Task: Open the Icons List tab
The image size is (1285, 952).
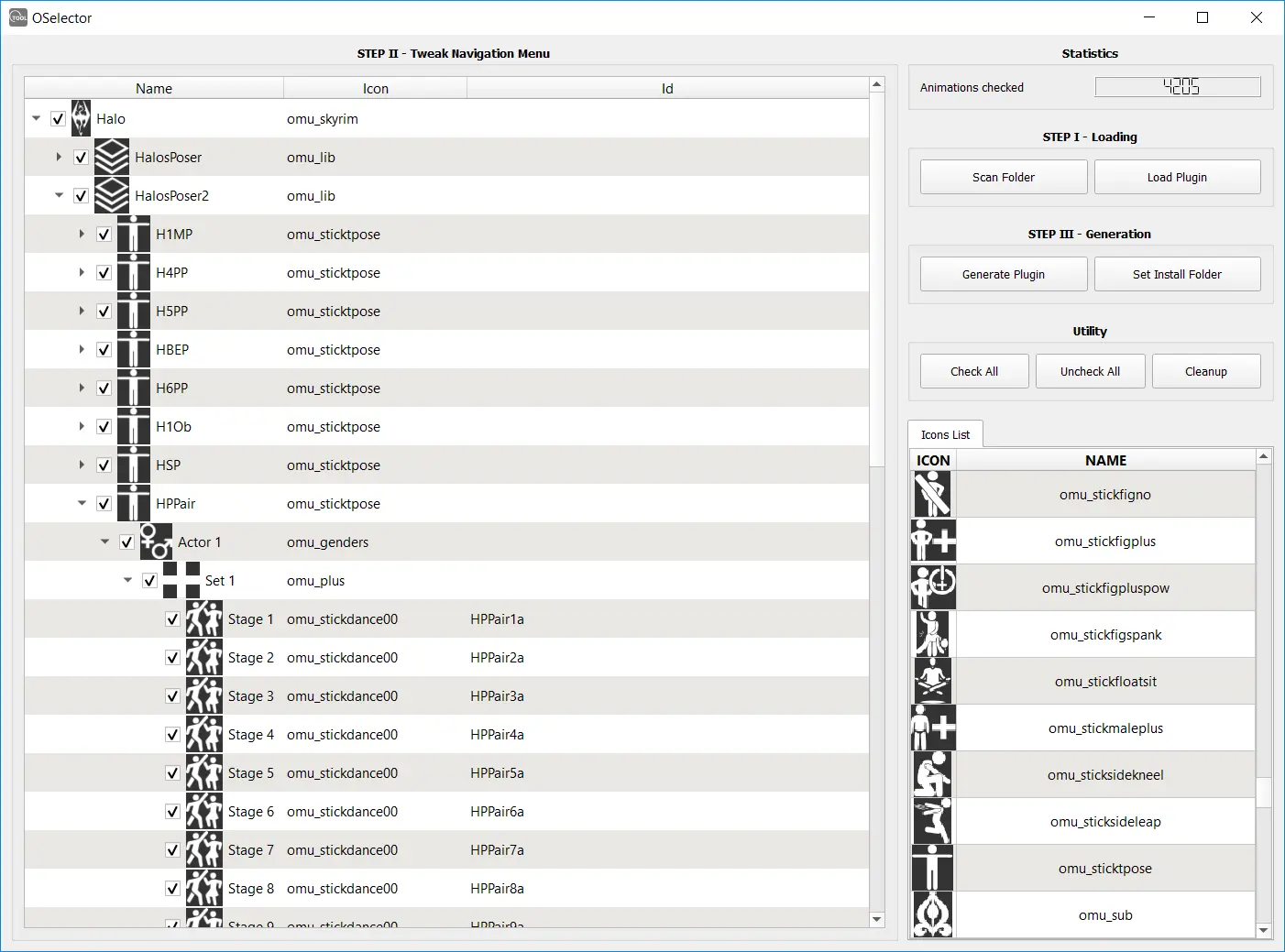Action: (945, 434)
